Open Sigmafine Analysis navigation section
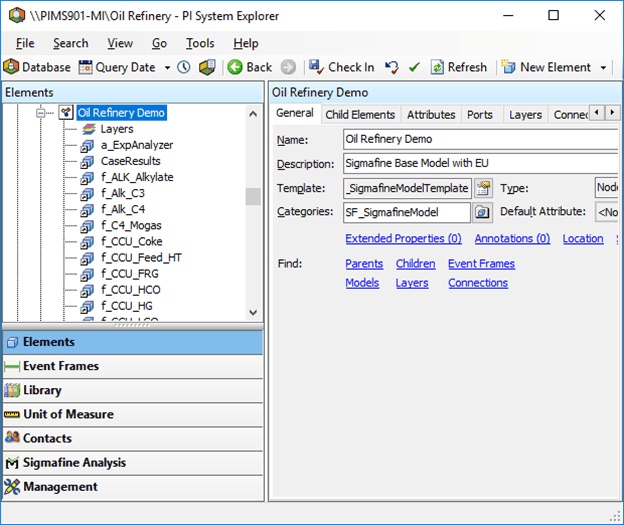The image size is (624, 525). pos(133,463)
